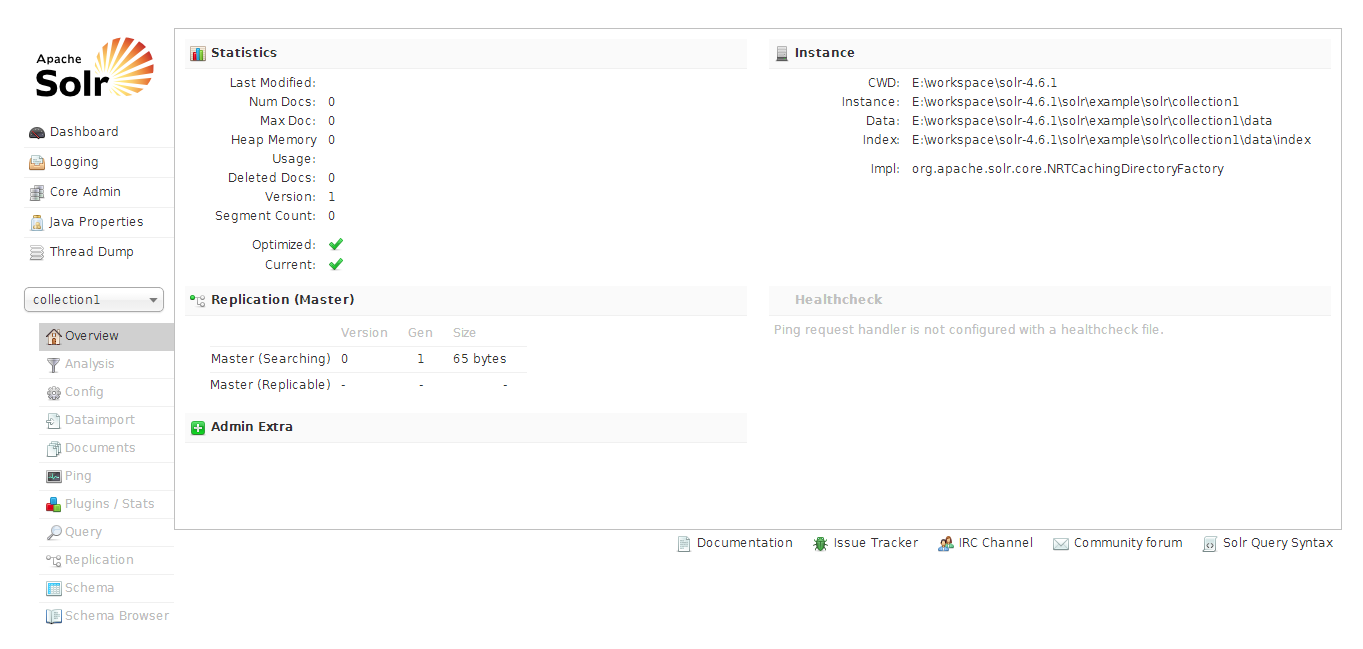The height and width of the screenshot is (649, 1363).
Task: Click the 'Heap Memory Usage' label
Action: [x=273, y=149]
